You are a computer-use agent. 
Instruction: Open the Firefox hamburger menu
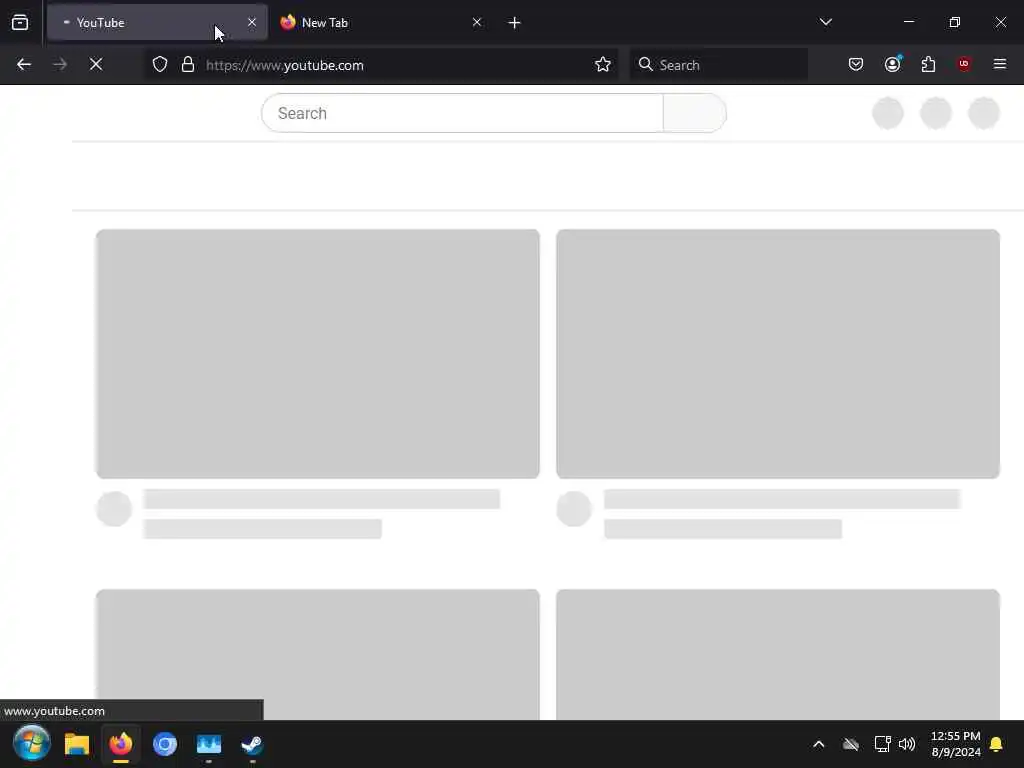1000,64
